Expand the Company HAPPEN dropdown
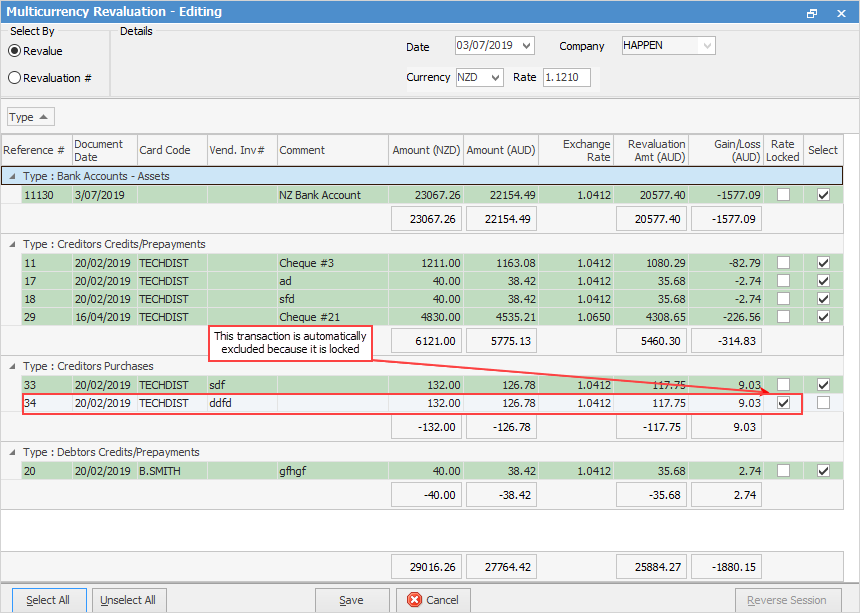 [x=707, y=46]
